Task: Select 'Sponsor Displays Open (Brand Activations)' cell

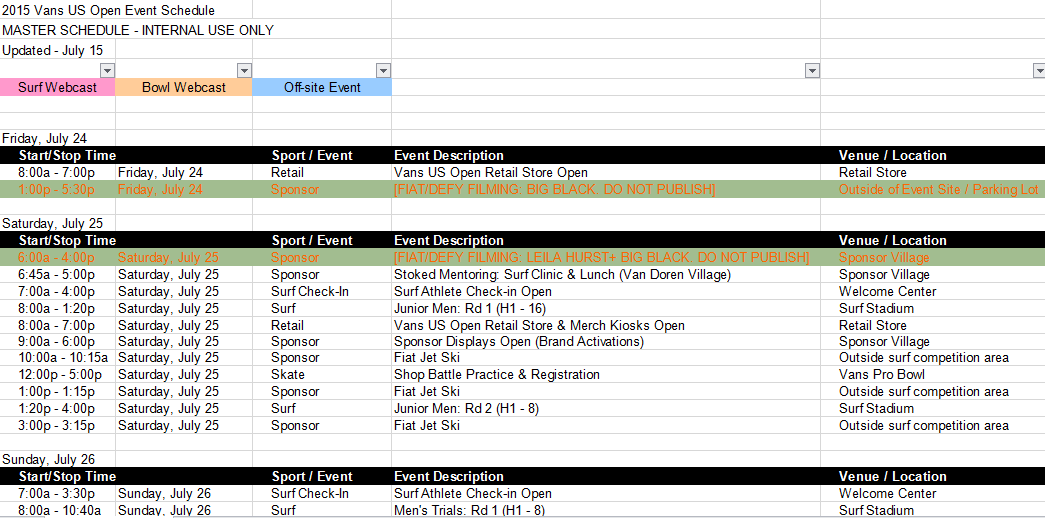Action: pos(519,342)
